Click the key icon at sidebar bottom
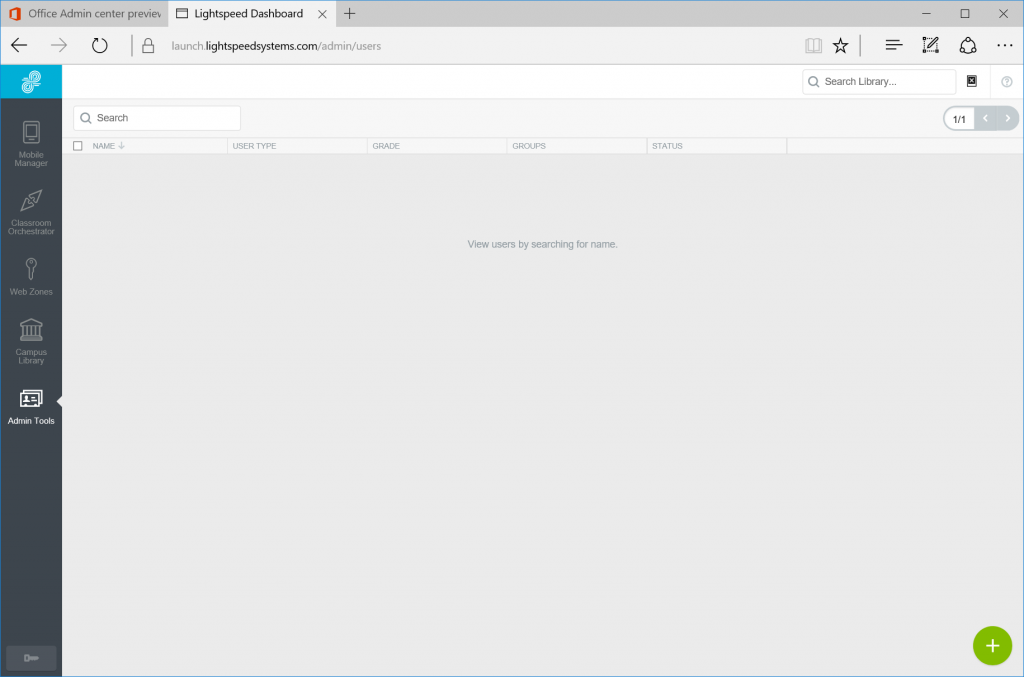Image resolution: width=1024 pixels, height=677 pixels. 31,657
